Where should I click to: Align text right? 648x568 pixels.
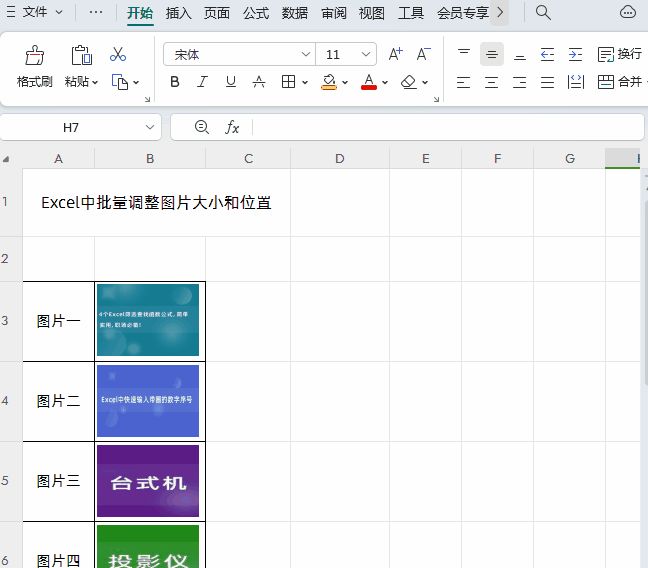click(520, 82)
